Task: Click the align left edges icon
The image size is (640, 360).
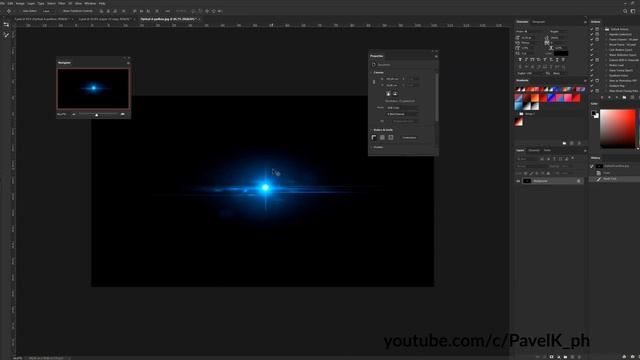Action: click(102, 11)
